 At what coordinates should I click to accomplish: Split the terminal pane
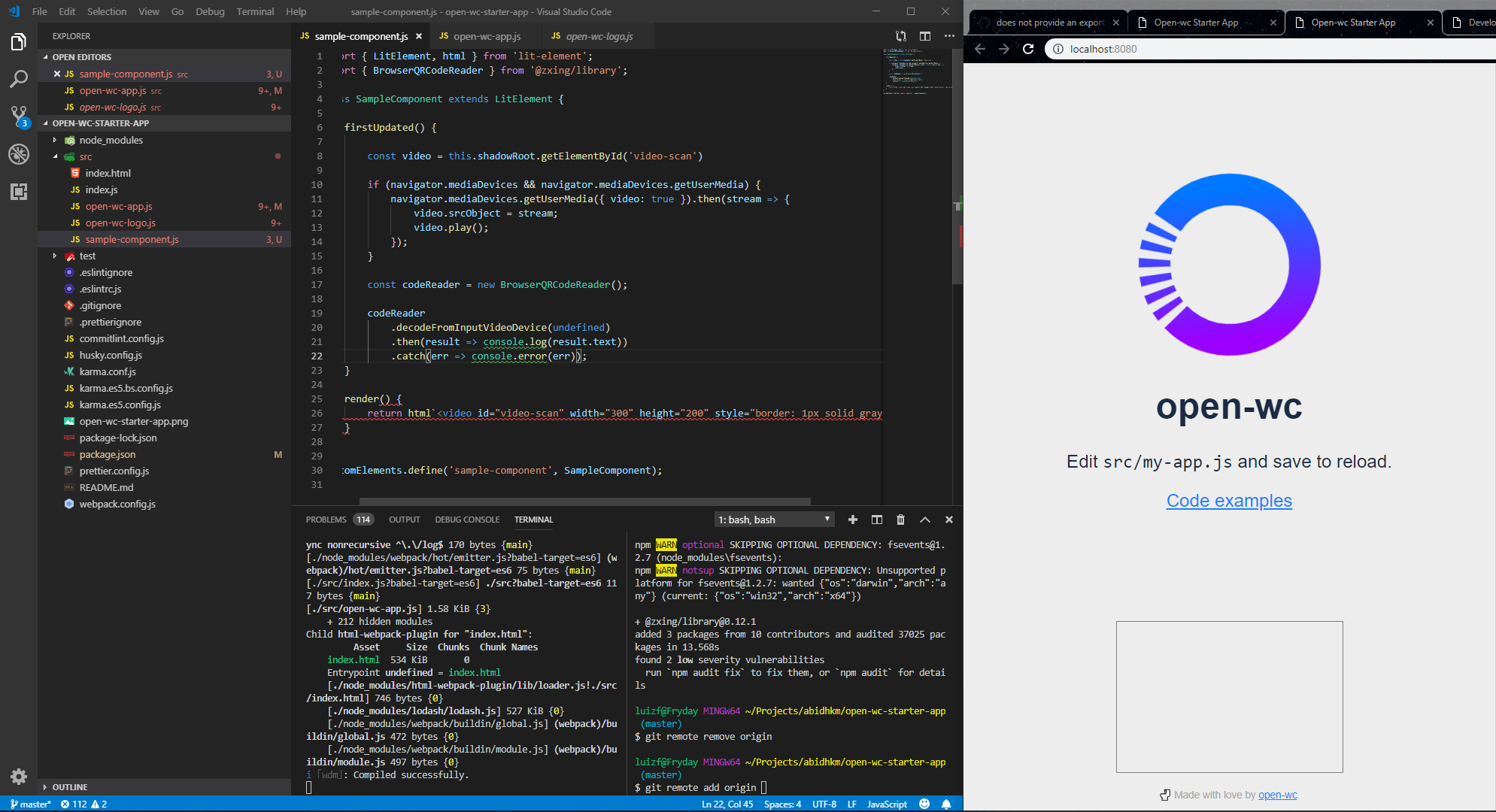click(876, 520)
